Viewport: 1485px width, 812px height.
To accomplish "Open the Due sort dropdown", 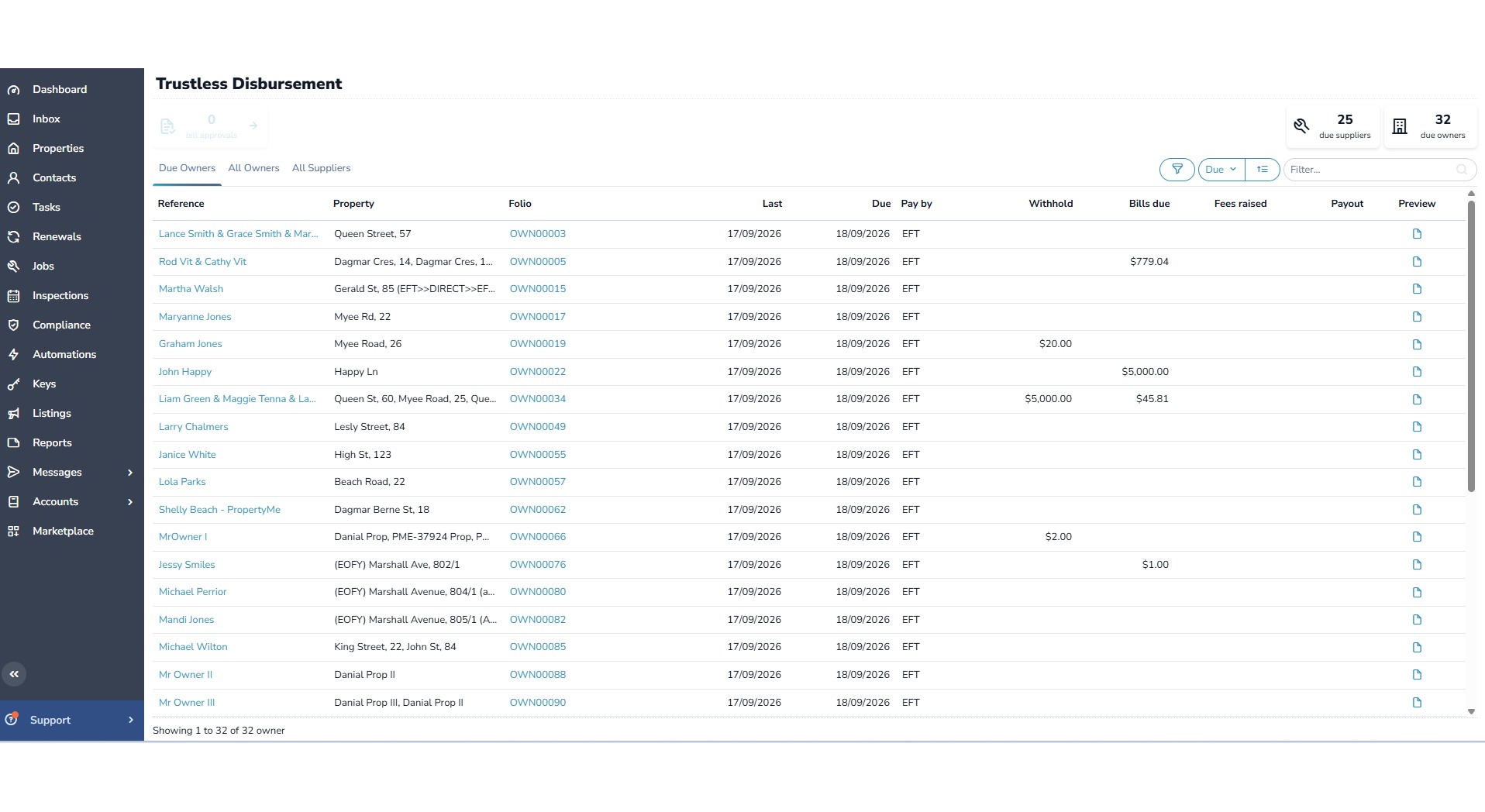I will tap(1221, 169).
